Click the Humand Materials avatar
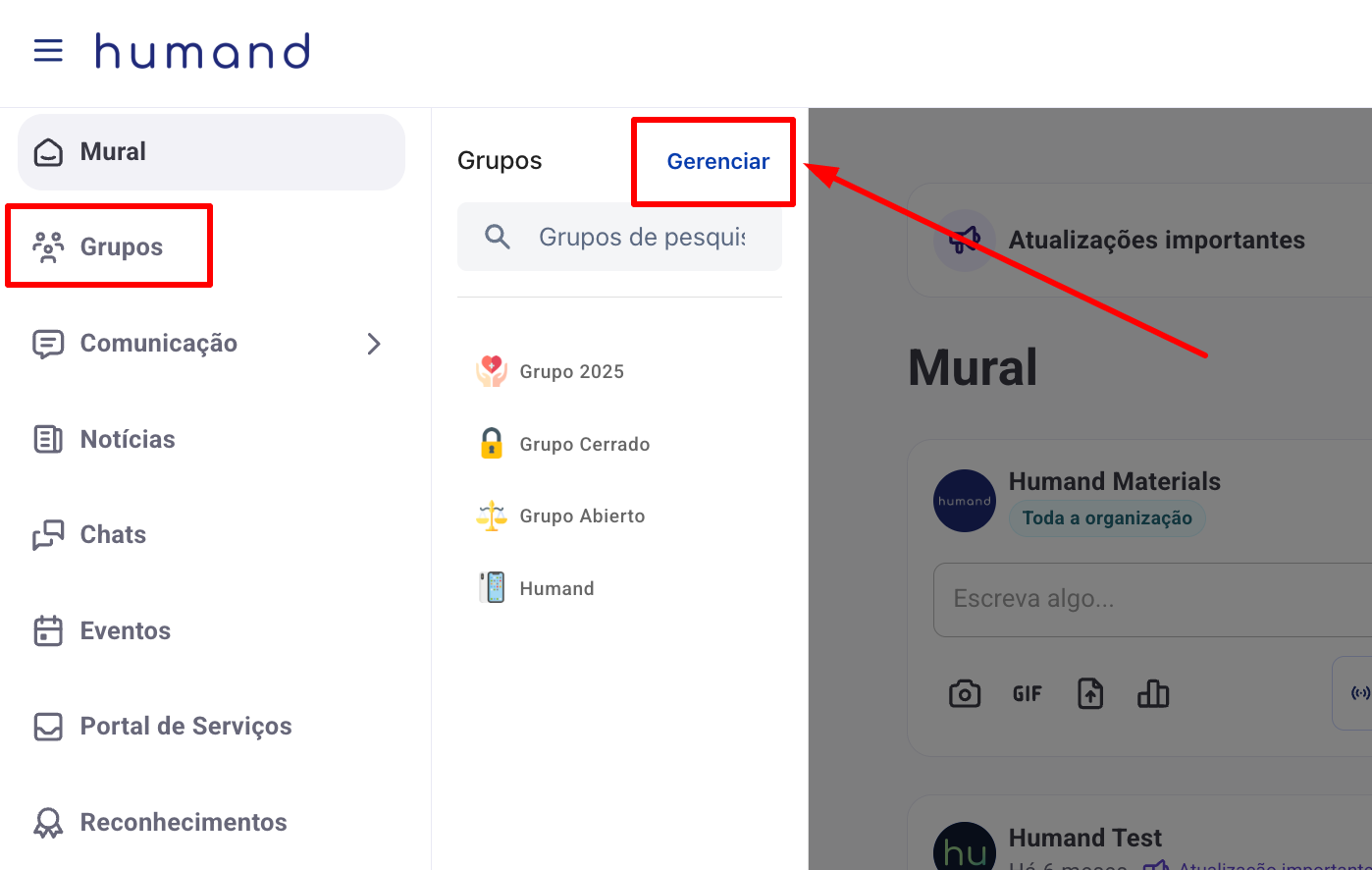Image resolution: width=1372 pixels, height=870 pixels. [965, 501]
